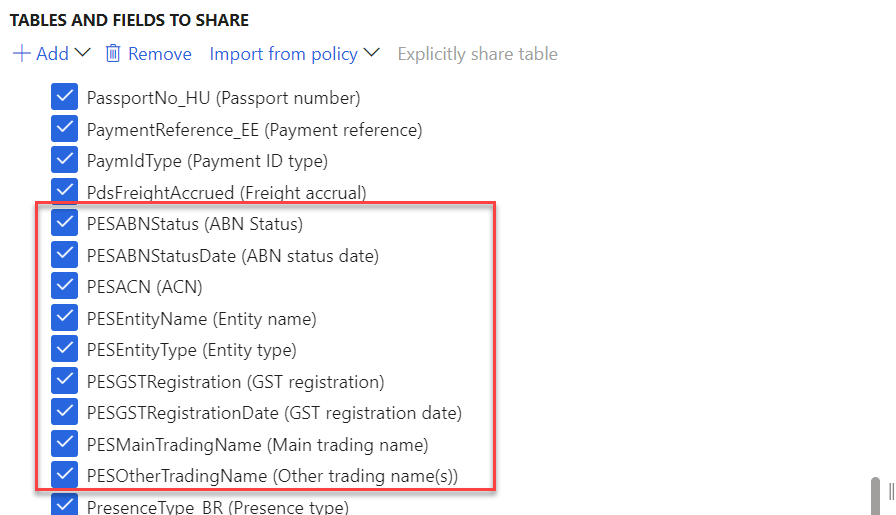Screen dimensions: 896x515
Task: Select Import from policy menu
Action: pos(283,54)
